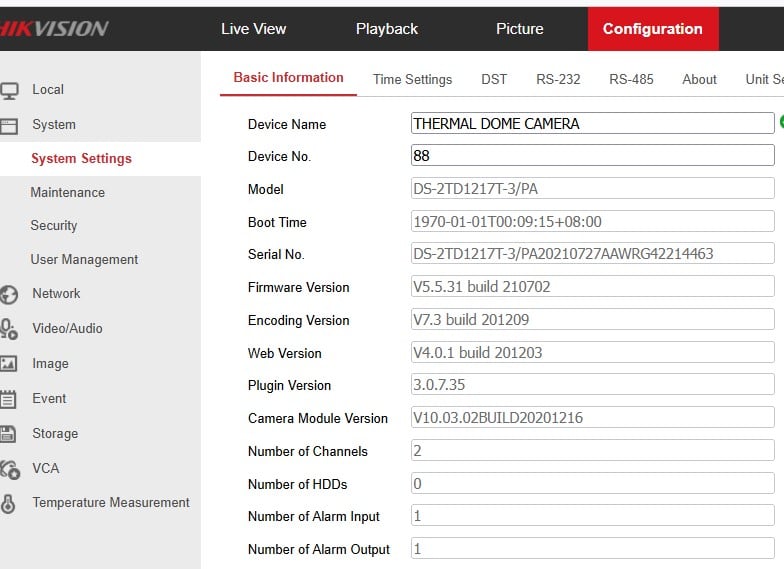
Task: Select System Settings in sidebar
Action: tap(82, 158)
